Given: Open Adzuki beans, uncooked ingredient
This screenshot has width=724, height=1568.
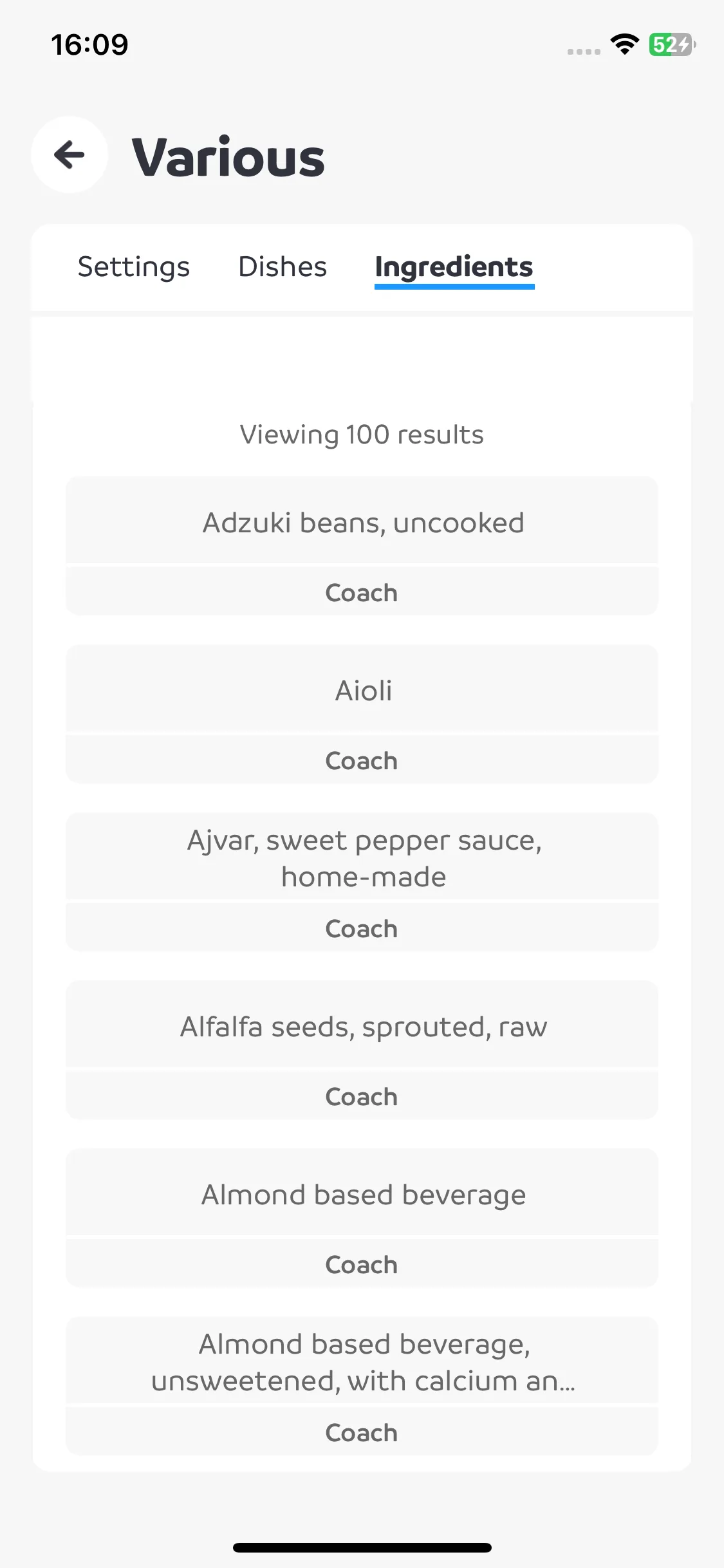Looking at the screenshot, I should pos(362,521).
